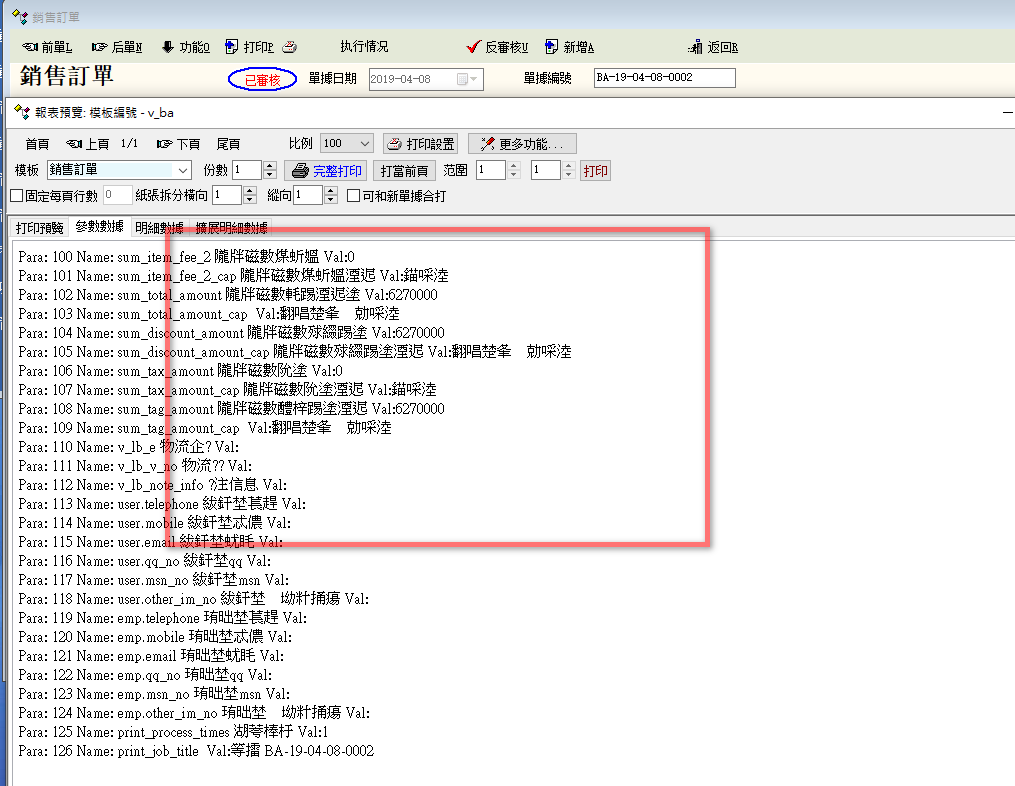Open the 模板 template dropdown
This screenshot has height=786, width=1015.
[182, 171]
